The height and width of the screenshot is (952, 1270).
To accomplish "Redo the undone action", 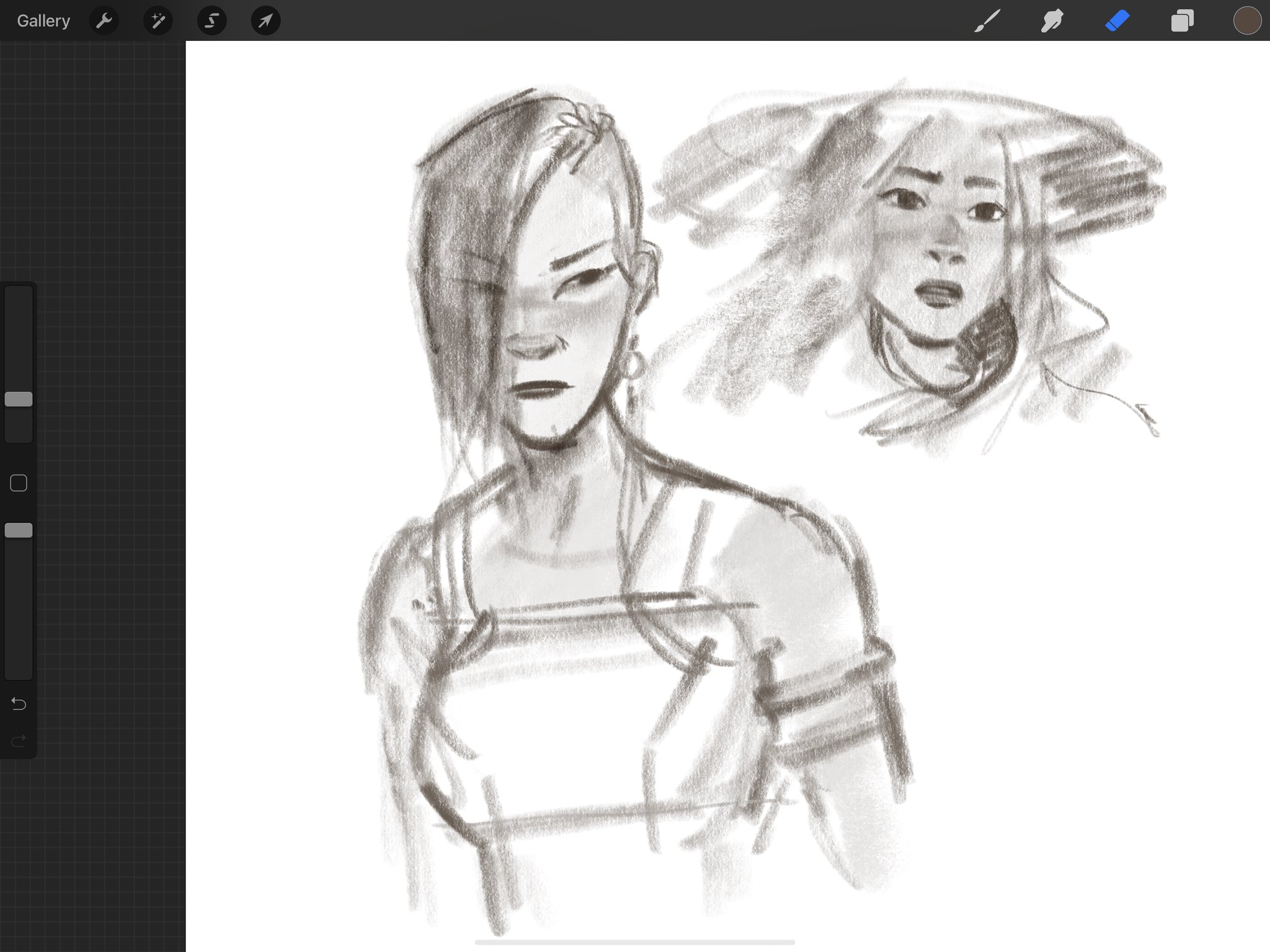I will click(19, 741).
